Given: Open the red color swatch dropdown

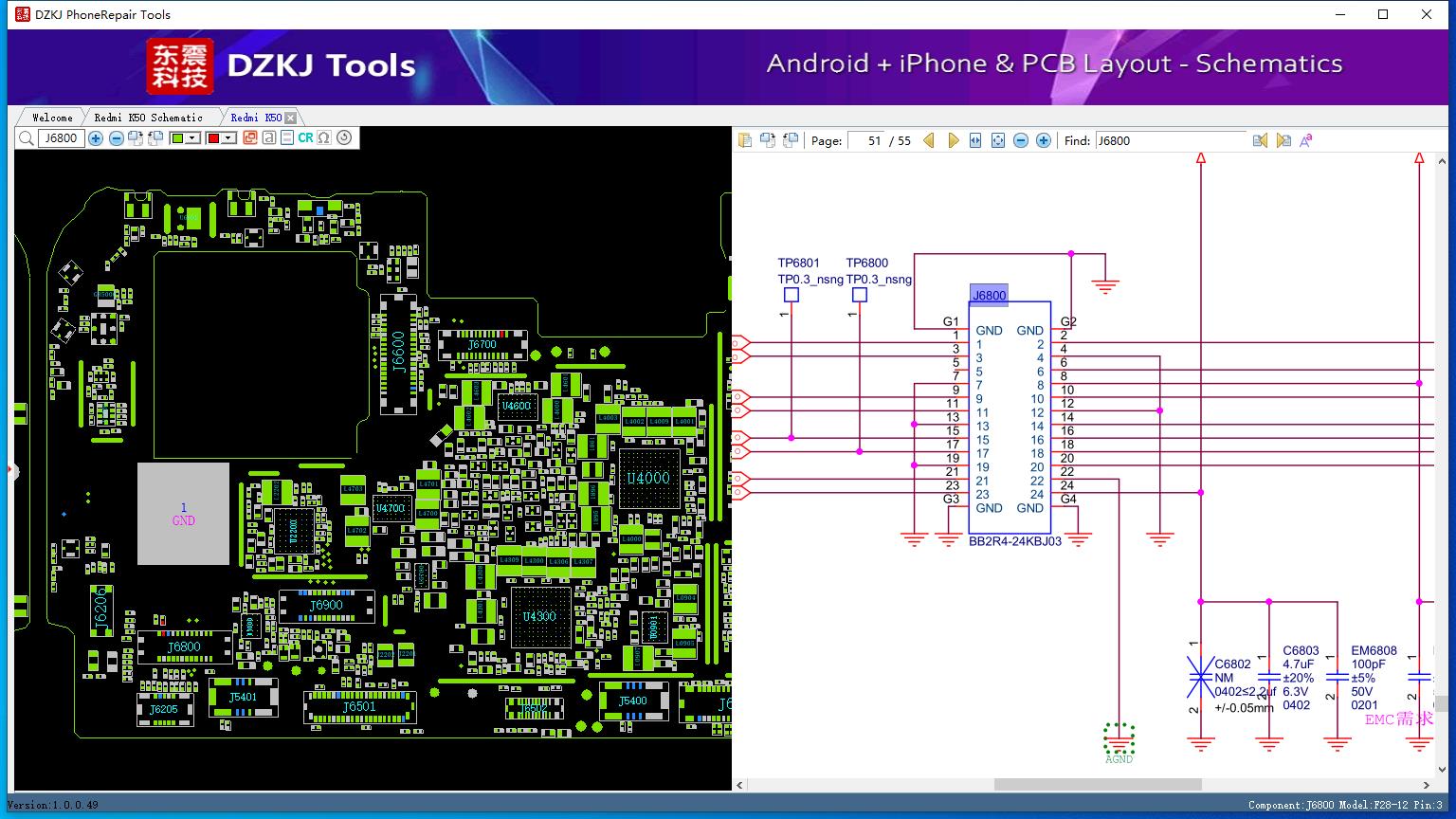Looking at the screenshot, I should [x=227, y=138].
